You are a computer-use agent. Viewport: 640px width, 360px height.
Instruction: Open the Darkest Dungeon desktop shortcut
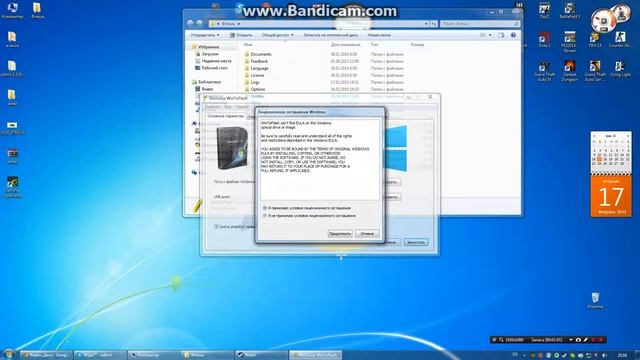pyautogui.click(x=569, y=71)
